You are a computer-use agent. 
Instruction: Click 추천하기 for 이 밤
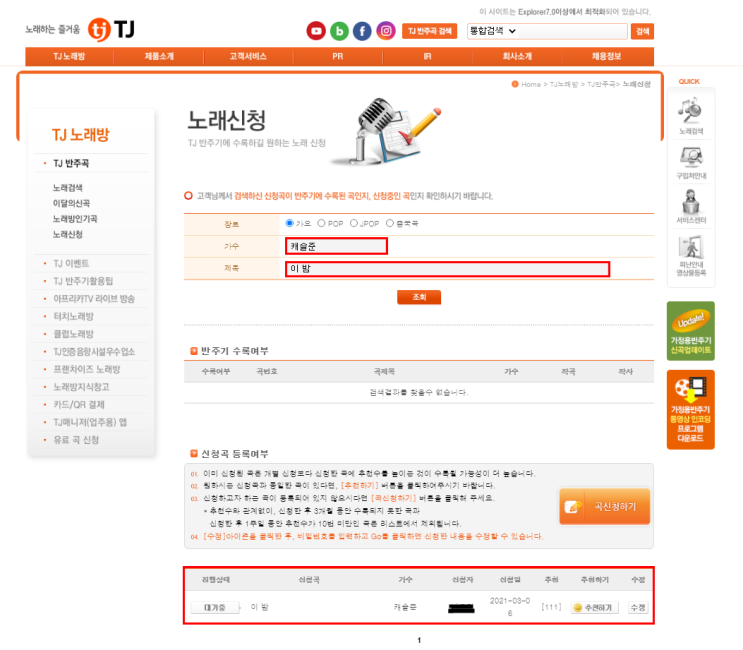point(595,607)
